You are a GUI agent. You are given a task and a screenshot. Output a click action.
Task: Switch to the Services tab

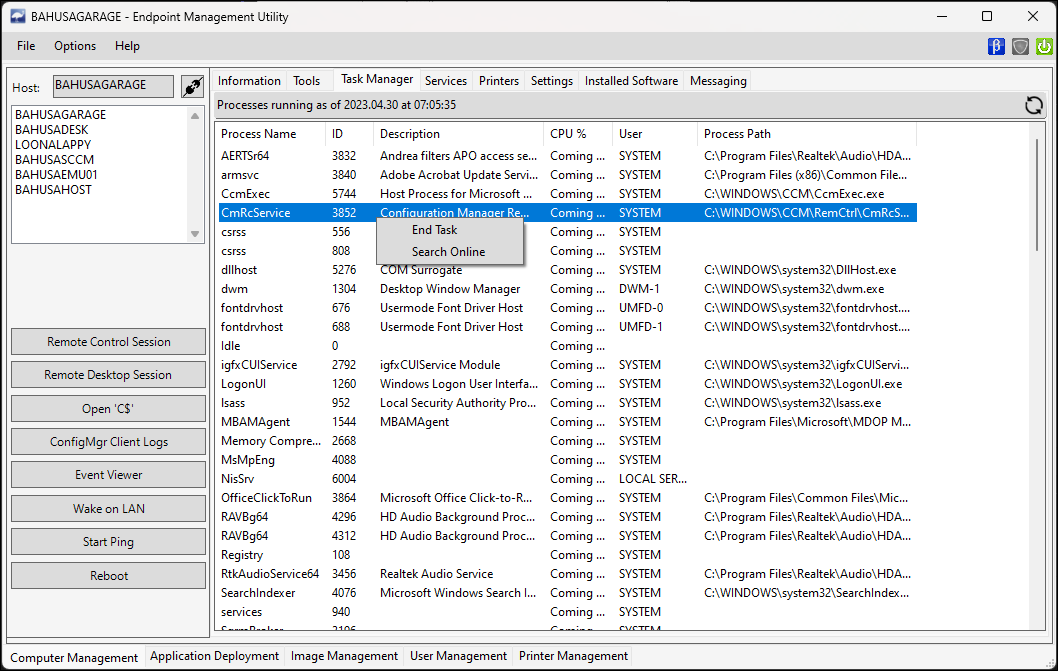point(446,81)
